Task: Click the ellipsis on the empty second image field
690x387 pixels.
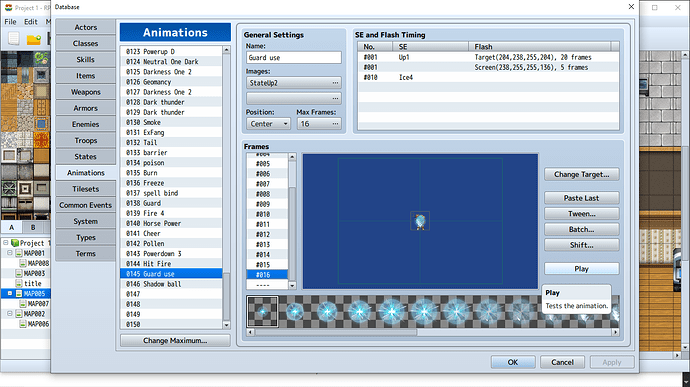Action: tap(335, 98)
